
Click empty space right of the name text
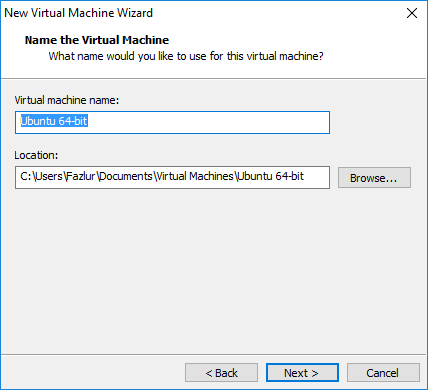click(x=207, y=122)
